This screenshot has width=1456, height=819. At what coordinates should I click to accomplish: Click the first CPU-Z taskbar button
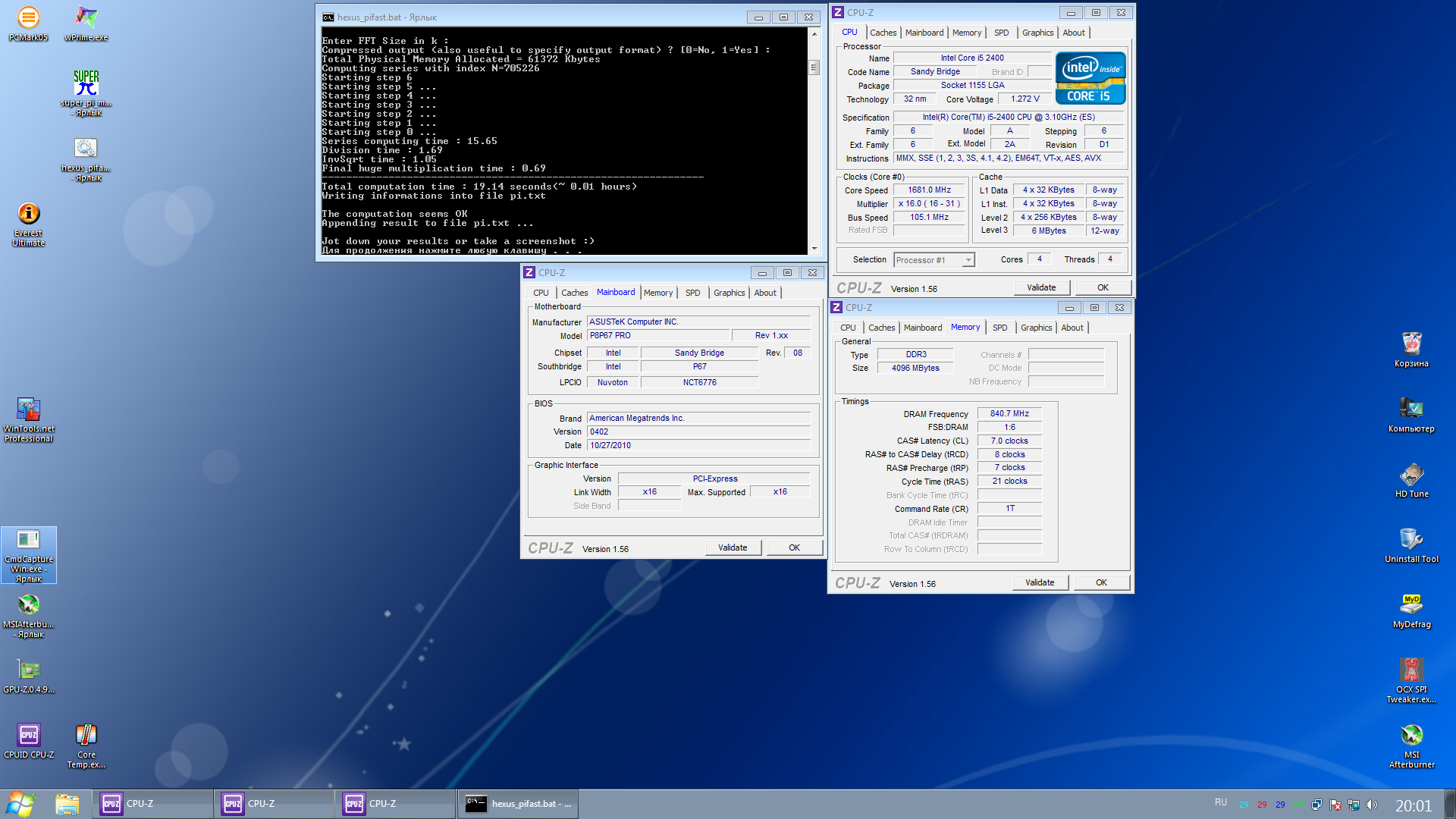[x=153, y=804]
